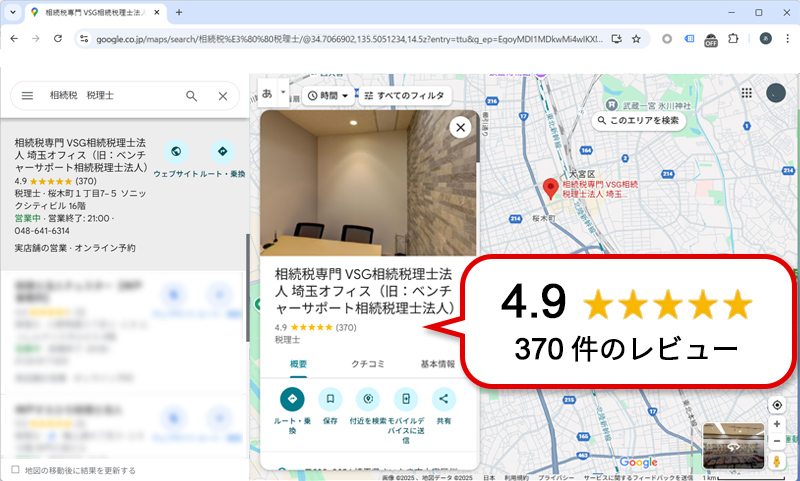Click the teal ルート・乗換 directions button in card
Image resolution: width=800 pixels, height=481 pixels.
(292, 399)
